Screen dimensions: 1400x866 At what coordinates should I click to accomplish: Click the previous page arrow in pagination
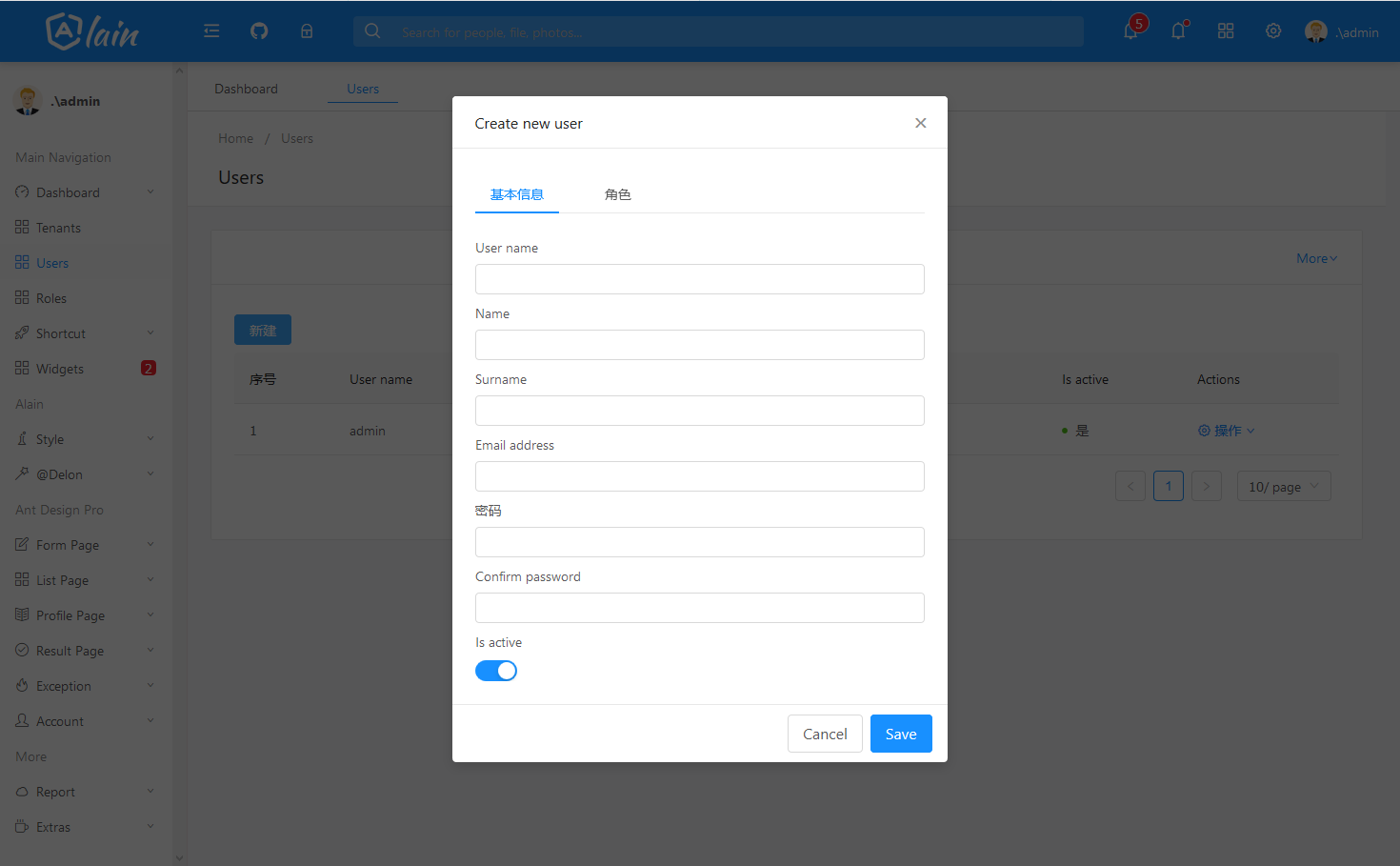pos(1130,486)
